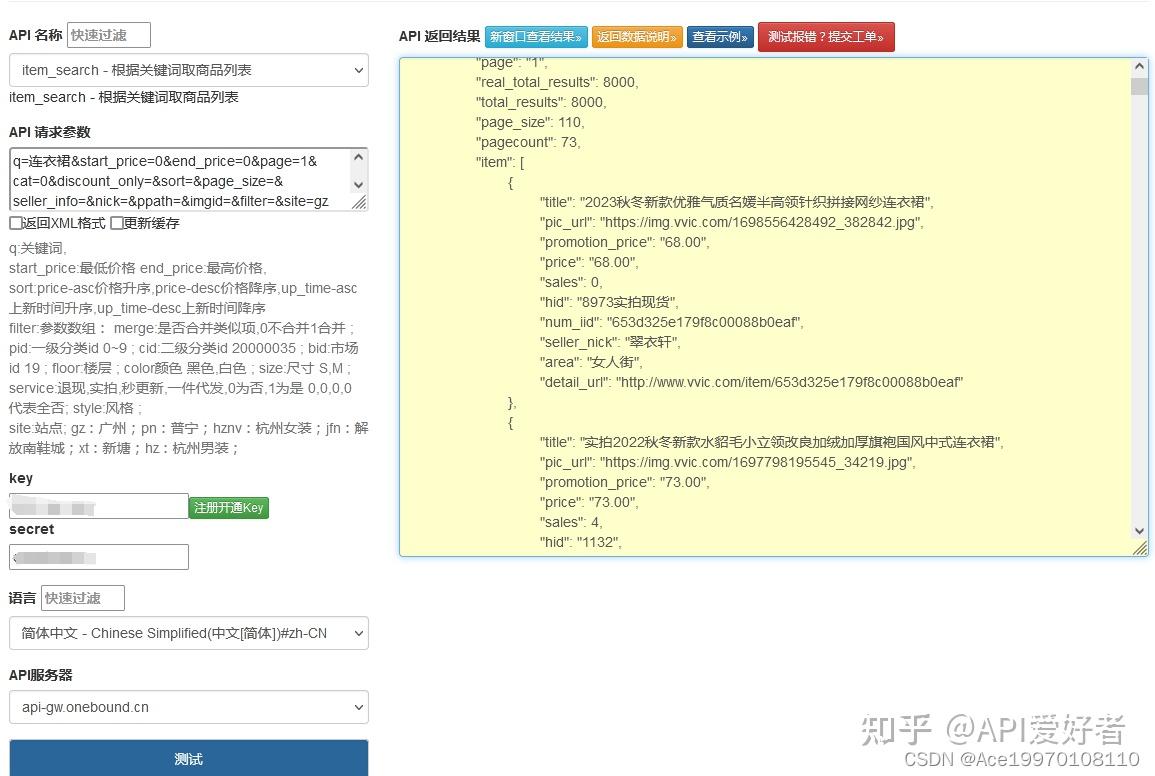Open the API服务器 dropdown
This screenshot has height=776, width=1155.
[x=188, y=707]
